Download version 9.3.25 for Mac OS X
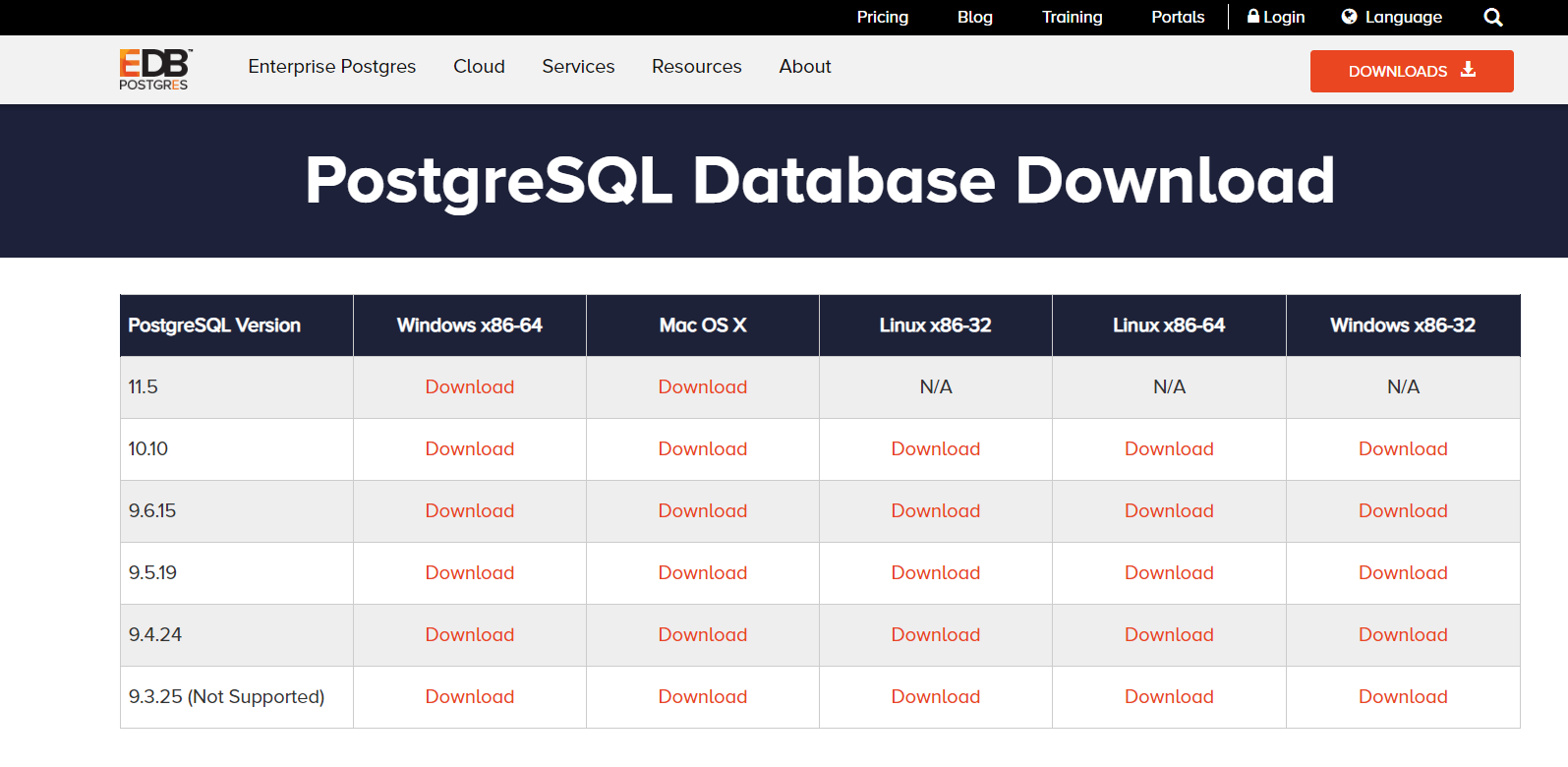Screen dimensions: 1568x767 coord(703,697)
